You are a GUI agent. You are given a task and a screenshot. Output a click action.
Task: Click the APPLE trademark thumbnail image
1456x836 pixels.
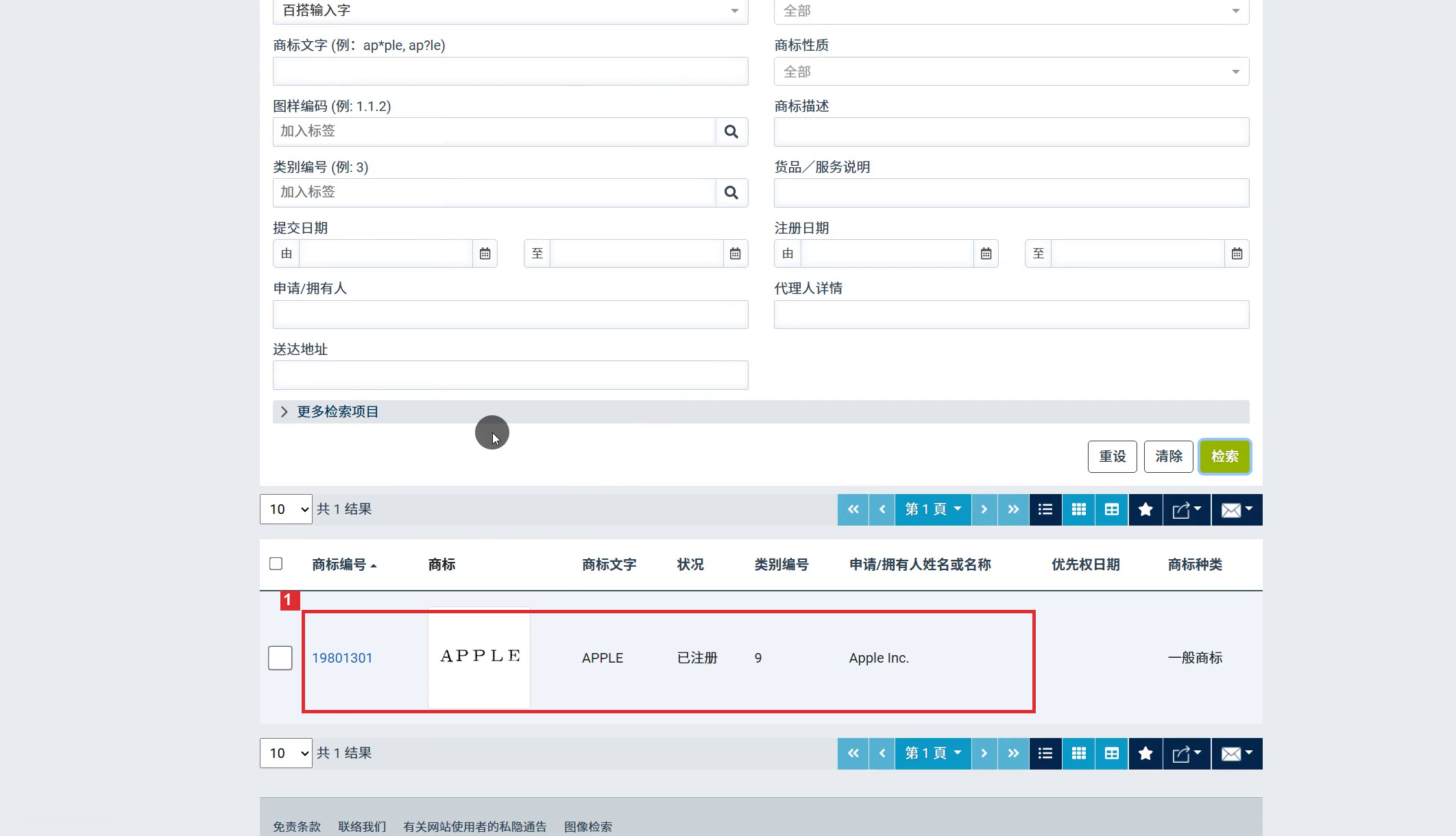click(x=479, y=658)
